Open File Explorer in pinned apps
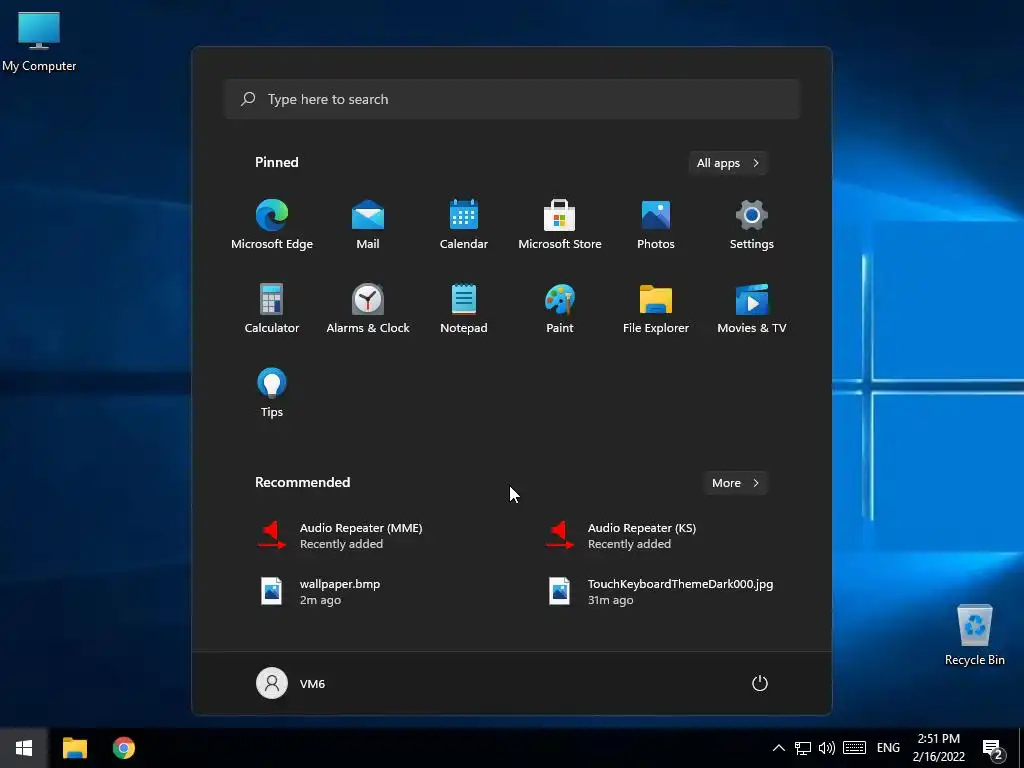Image resolution: width=1024 pixels, height=768 pixels. [656, 309]
